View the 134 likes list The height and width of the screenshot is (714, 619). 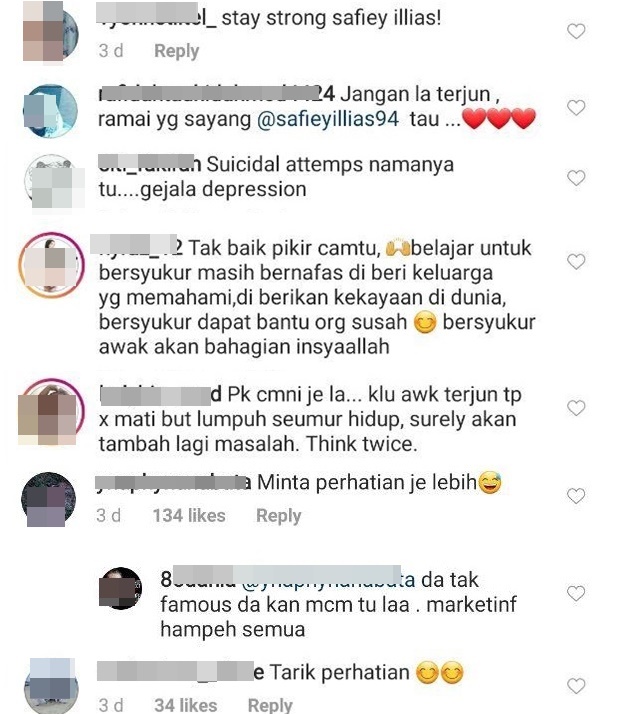189,515
